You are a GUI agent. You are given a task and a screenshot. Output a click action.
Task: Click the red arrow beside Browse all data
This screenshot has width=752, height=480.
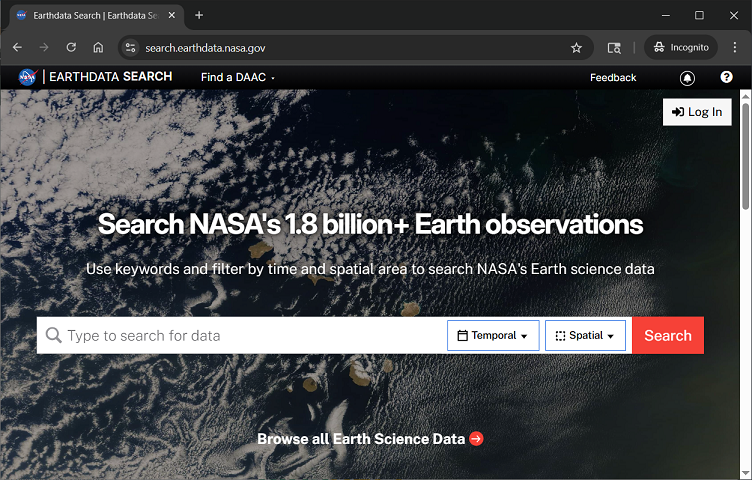pos(476,439)
